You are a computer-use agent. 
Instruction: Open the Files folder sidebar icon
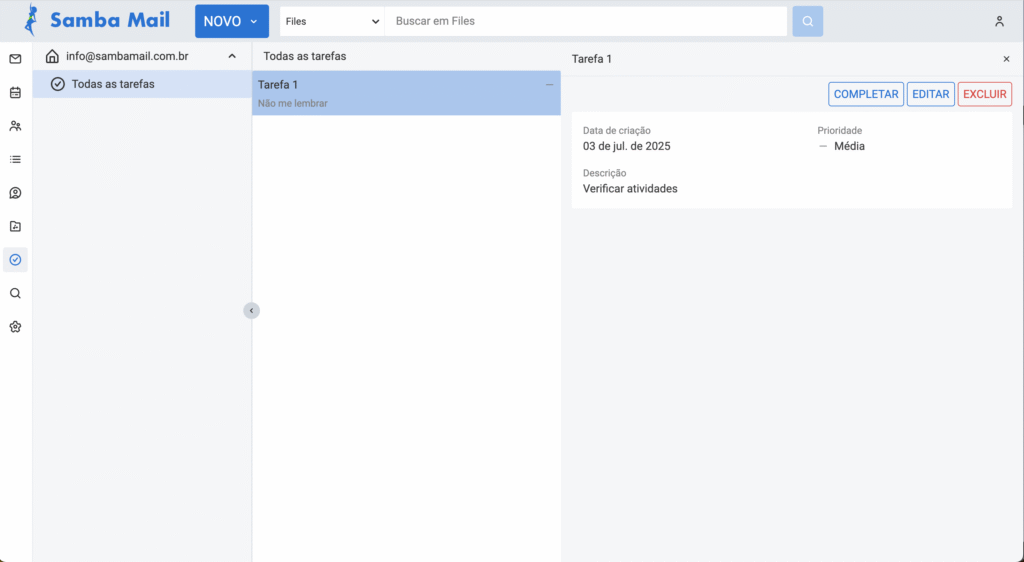pos(15,226)
